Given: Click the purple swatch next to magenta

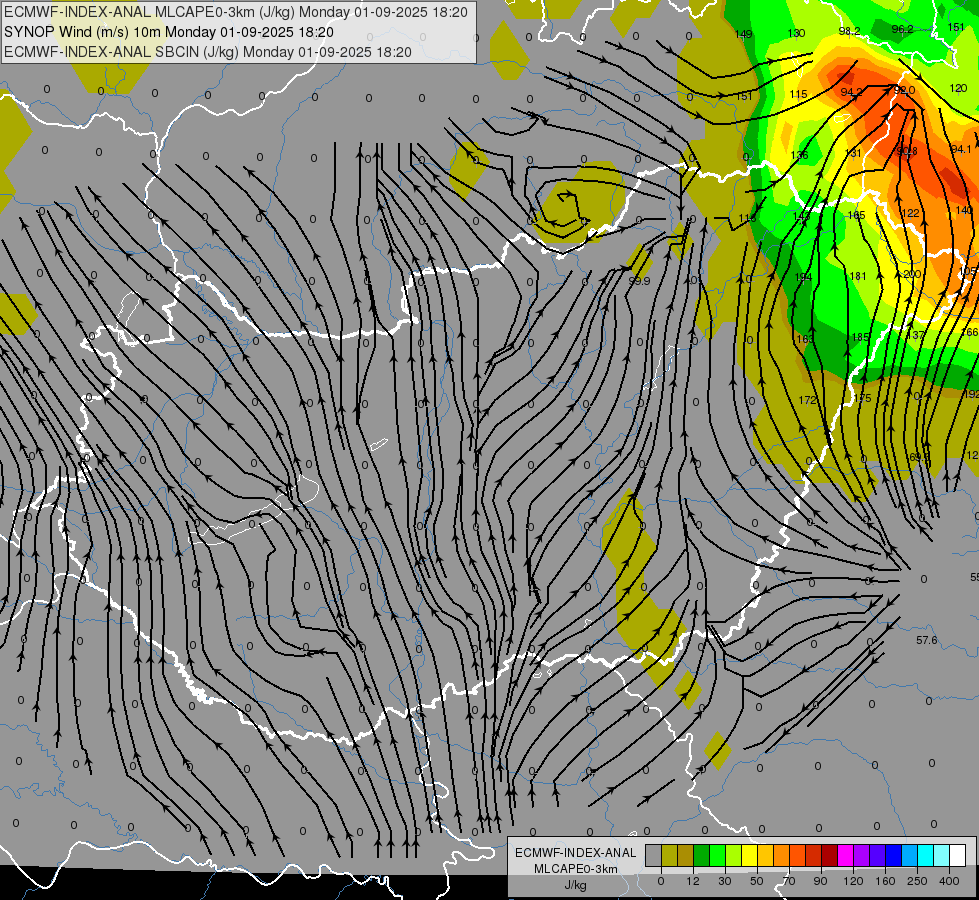Looking at the screenshot, I should 862,856.
